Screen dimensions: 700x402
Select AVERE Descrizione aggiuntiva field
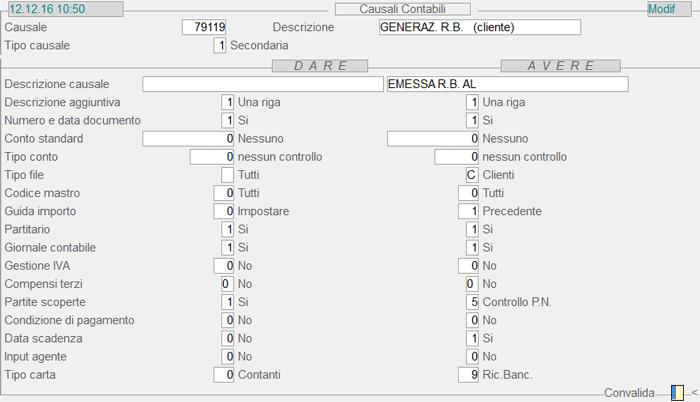472,102
